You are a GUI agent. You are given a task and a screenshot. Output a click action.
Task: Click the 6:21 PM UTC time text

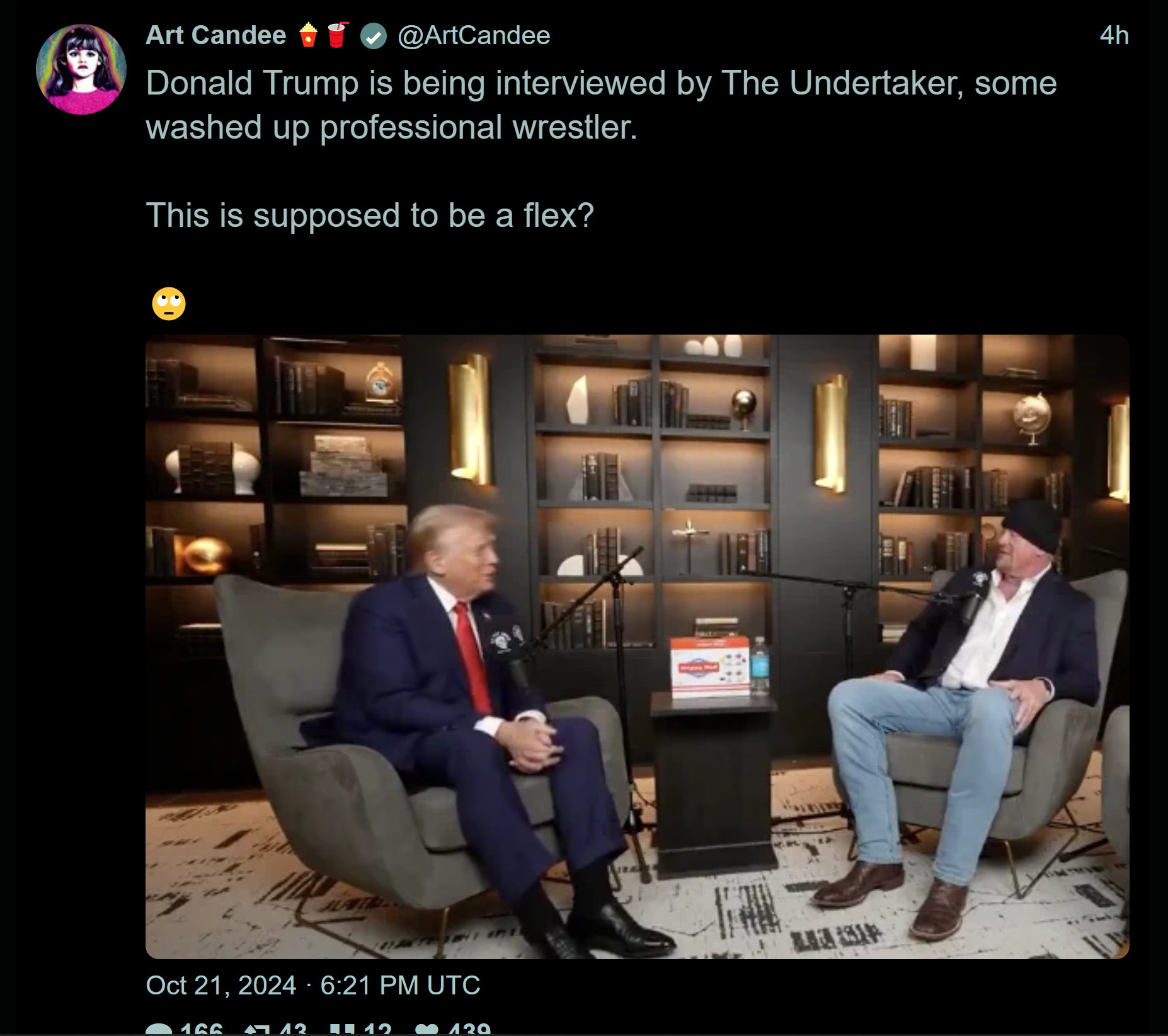(400, 985)
